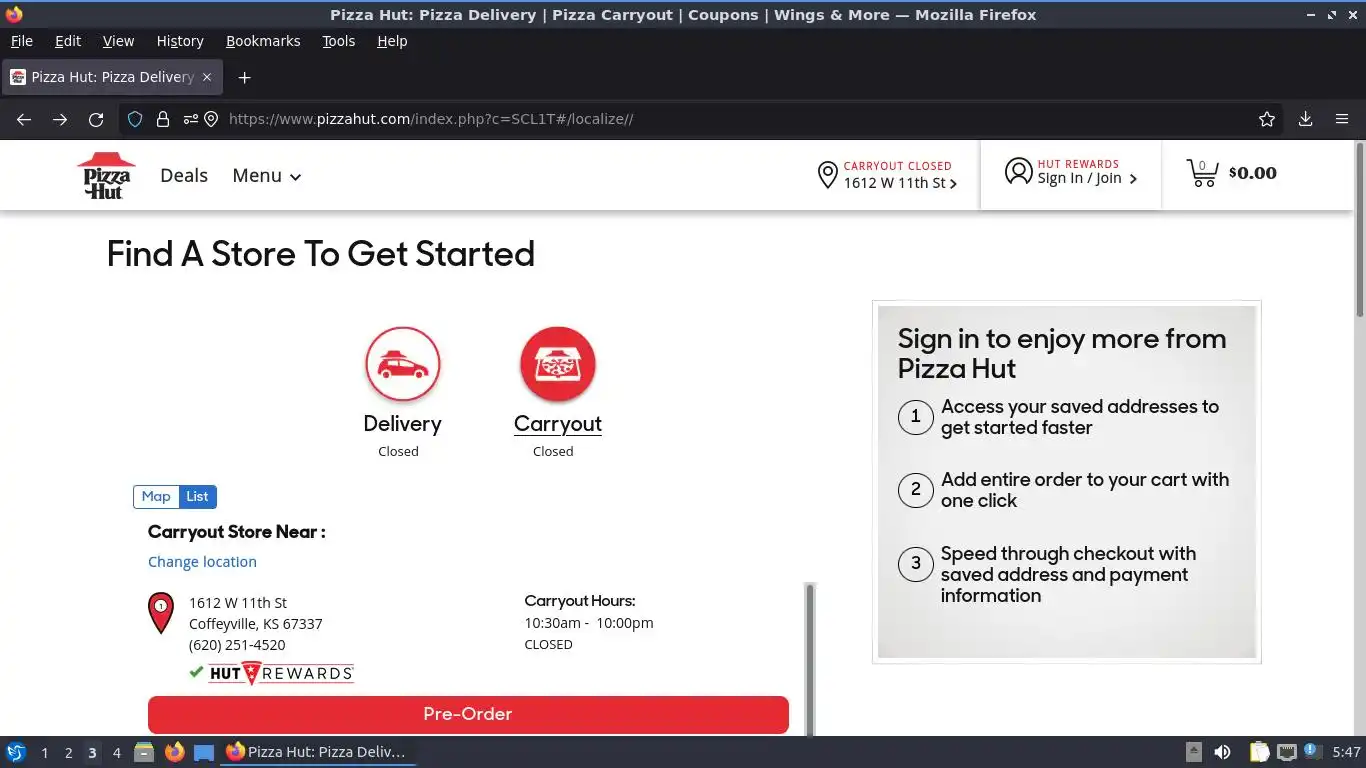Click the location permission icon in URL bar
1366x768 pixels.
tap(211, 119)
